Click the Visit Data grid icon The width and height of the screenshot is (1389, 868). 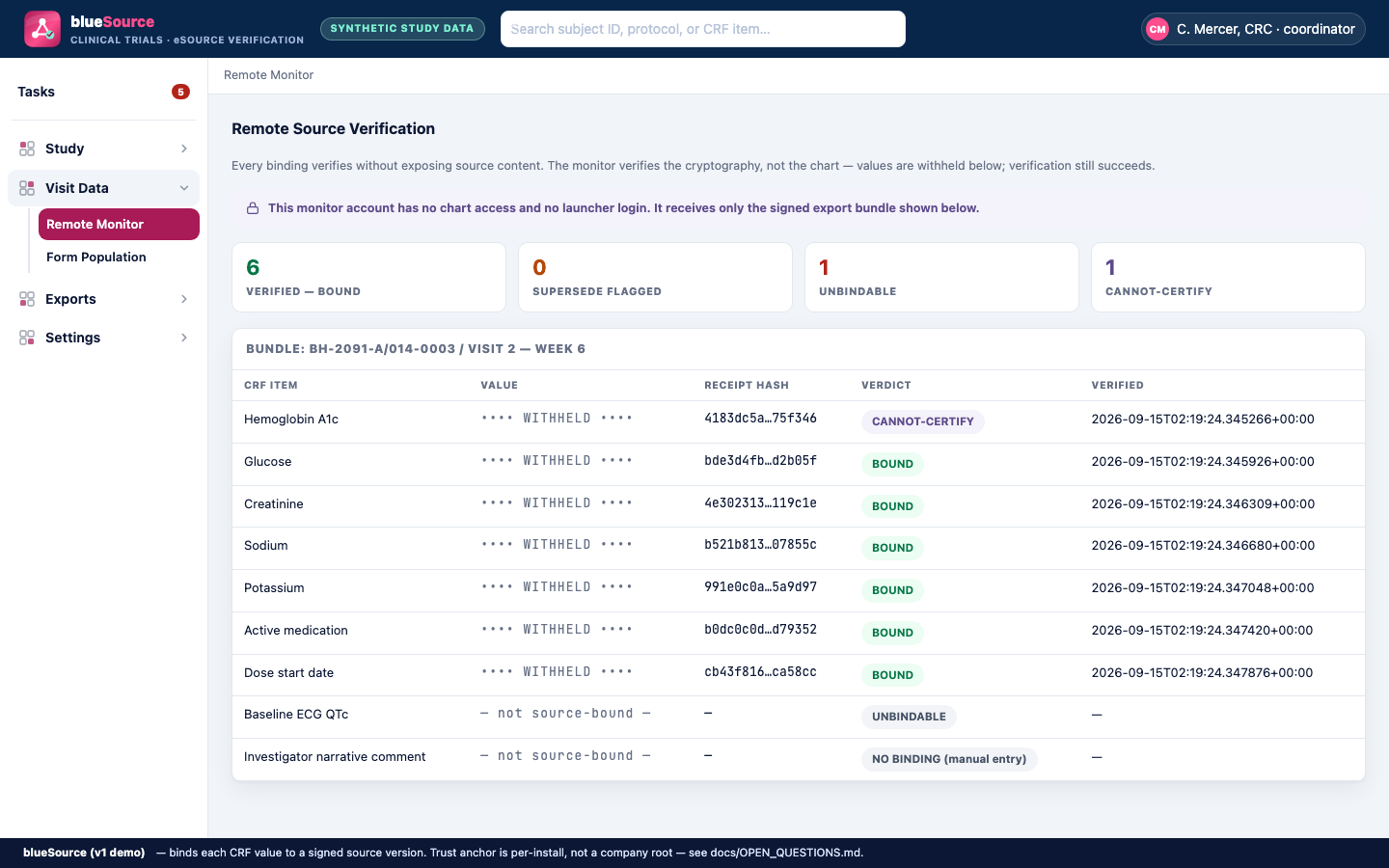27,188
